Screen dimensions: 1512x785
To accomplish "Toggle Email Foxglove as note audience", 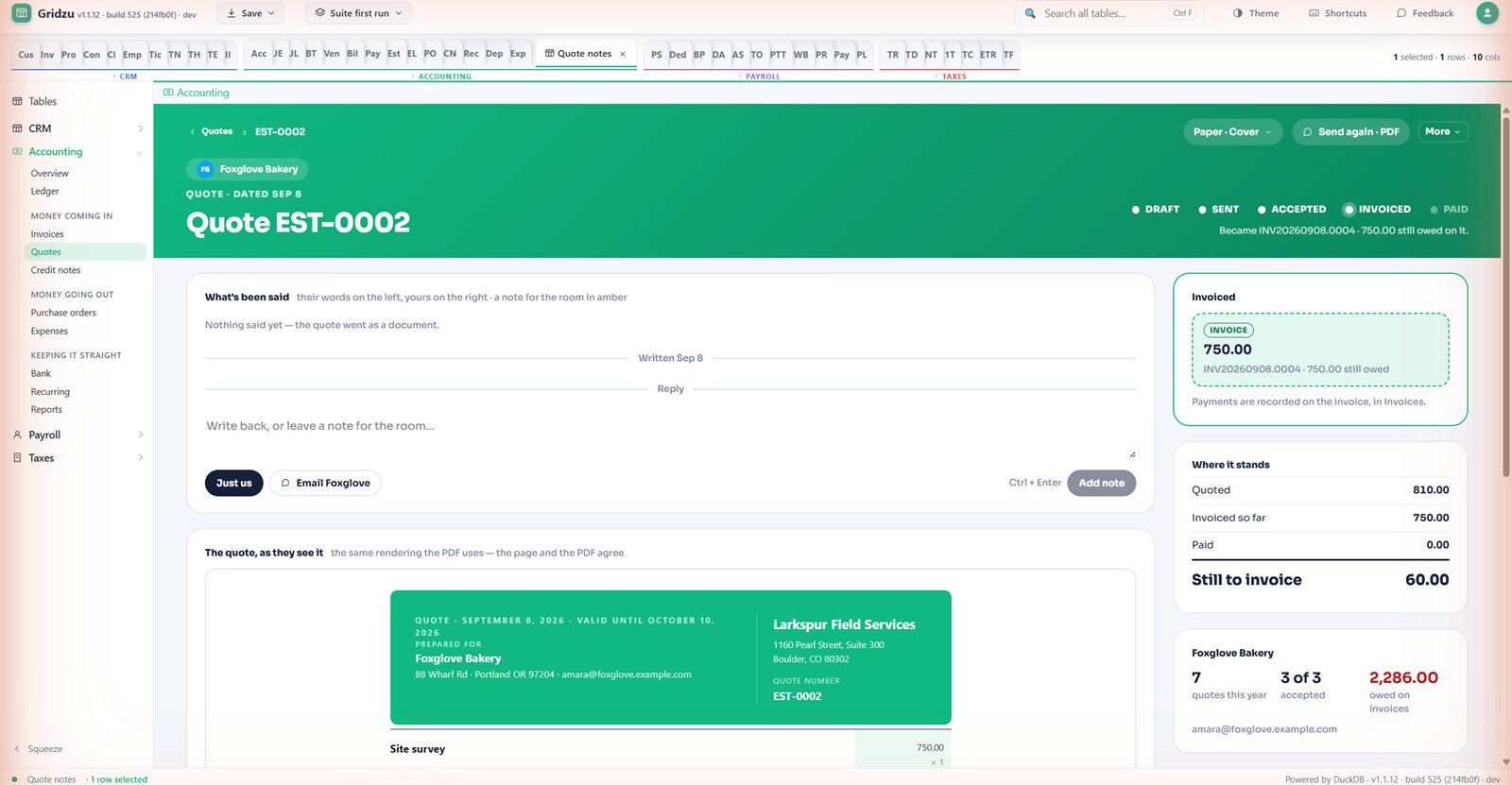I will (325, 483).
